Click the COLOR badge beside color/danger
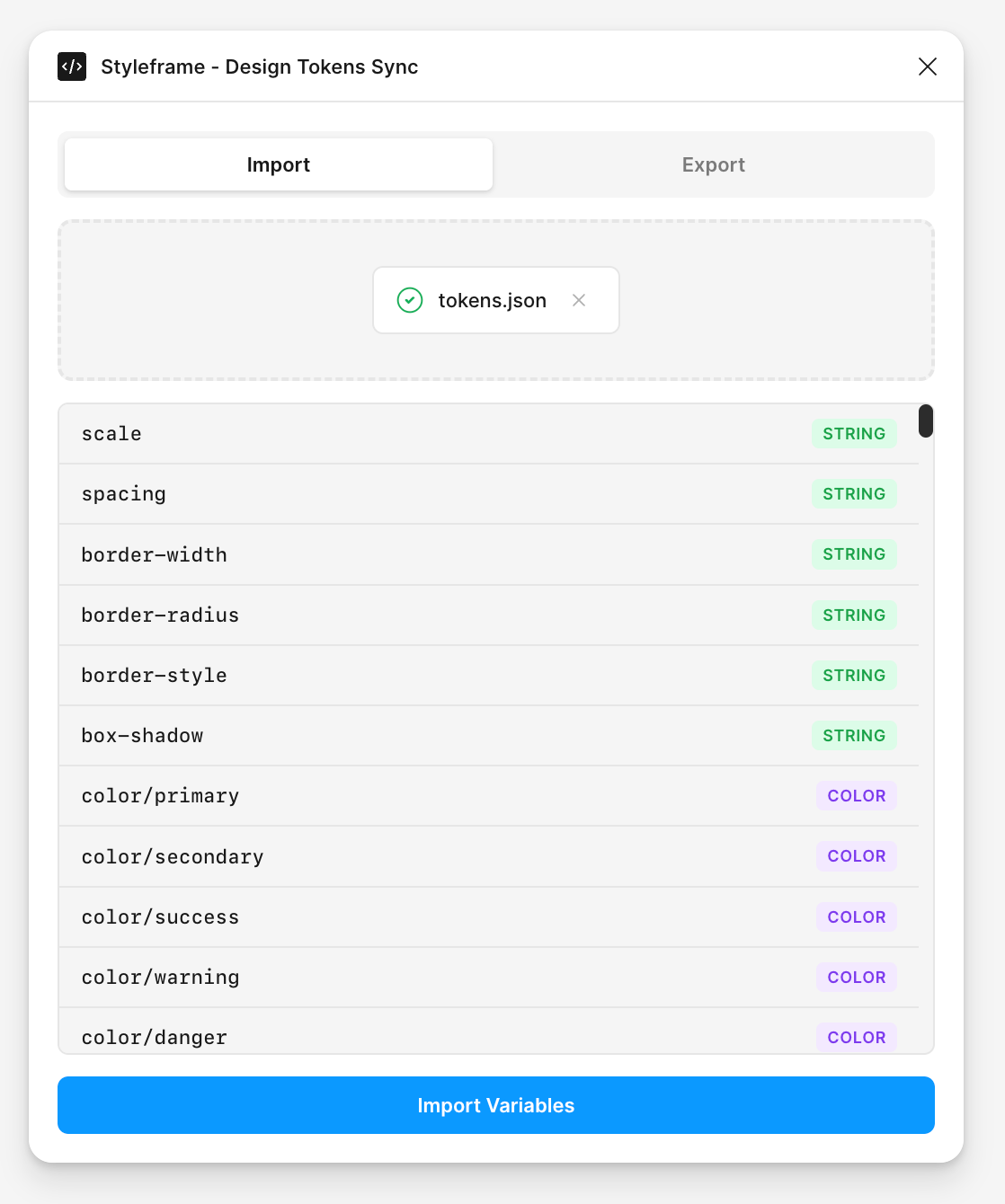This screenshot has height=1204, width=1005. tap(856, 1037)
